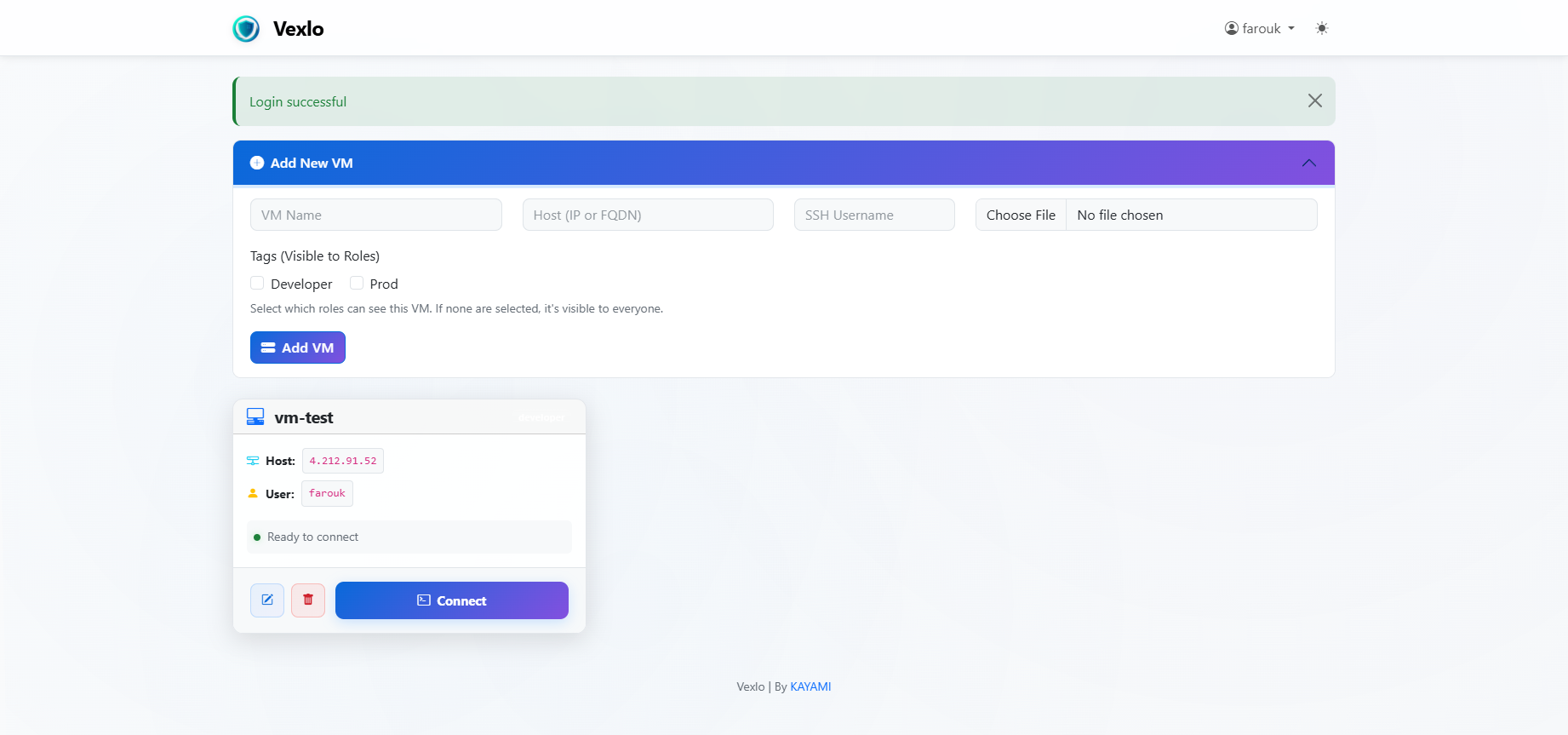Image resolution: width=1568 pixels, height=735 pixels.
Task: Click the network icon beside Host label
Action: tap(253, 461)
